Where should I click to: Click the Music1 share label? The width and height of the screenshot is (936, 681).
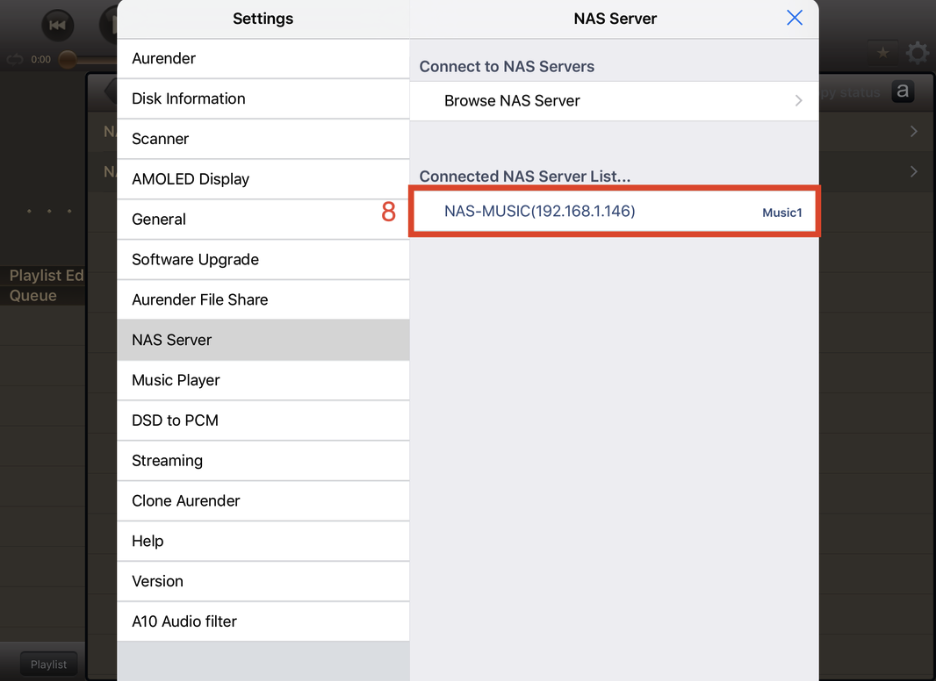pos(782,212)
